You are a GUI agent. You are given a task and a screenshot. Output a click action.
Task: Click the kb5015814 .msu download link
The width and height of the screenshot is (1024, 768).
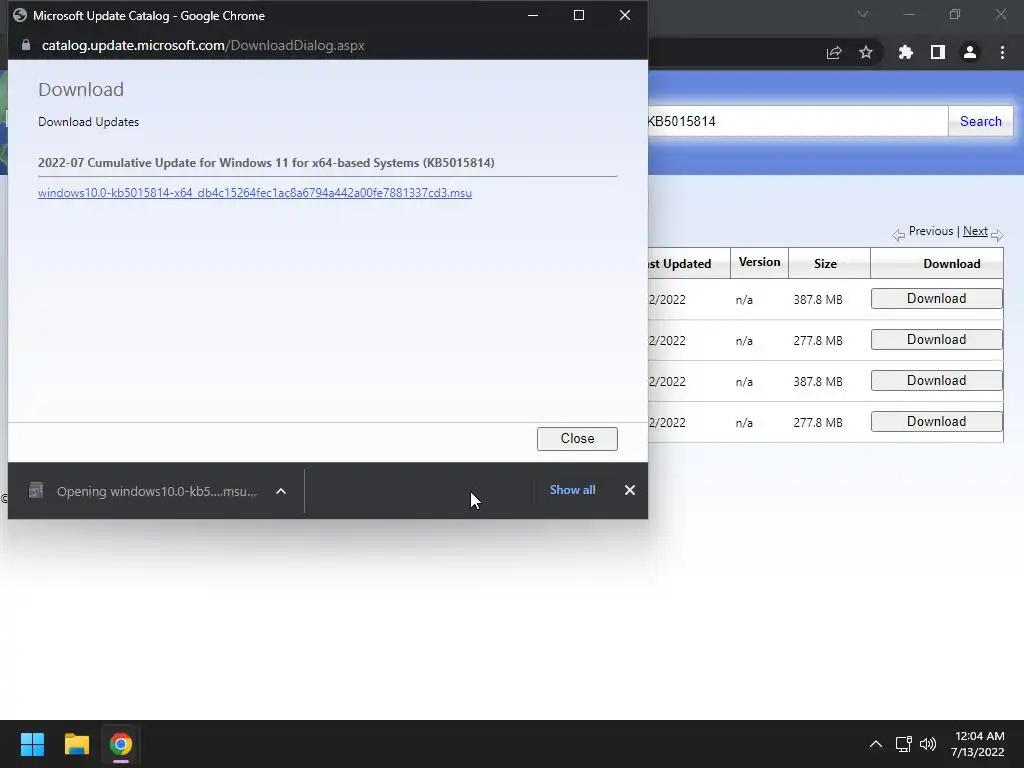coord(255,193)
